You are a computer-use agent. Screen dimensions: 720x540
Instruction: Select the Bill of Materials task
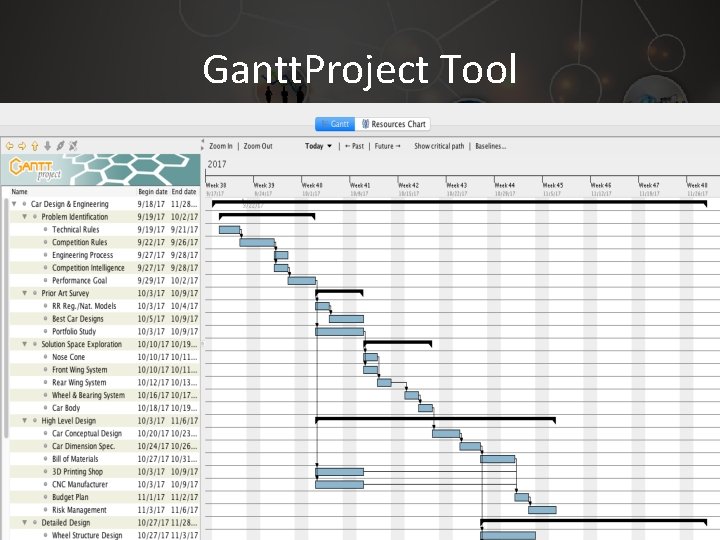point(105,459)
